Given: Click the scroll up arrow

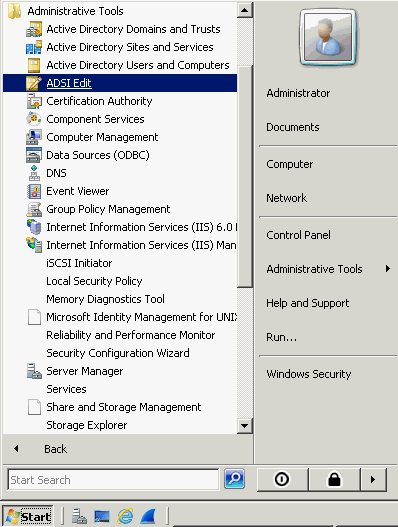Looking at the screenshot, I should [245, 10].
